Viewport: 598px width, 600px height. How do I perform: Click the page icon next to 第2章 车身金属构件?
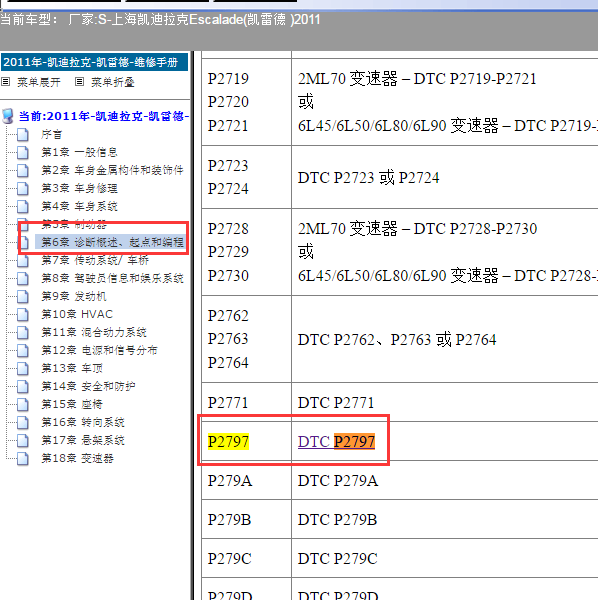23,170
